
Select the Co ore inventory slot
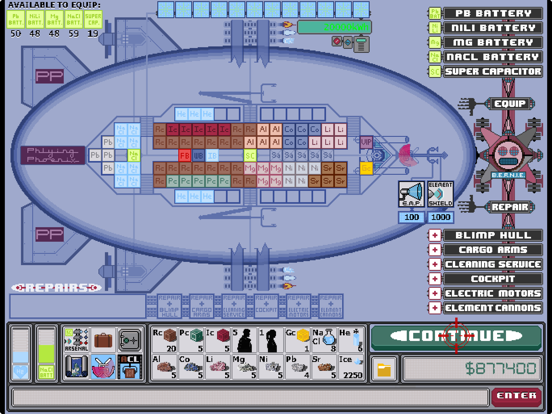(x=191, y=367)
